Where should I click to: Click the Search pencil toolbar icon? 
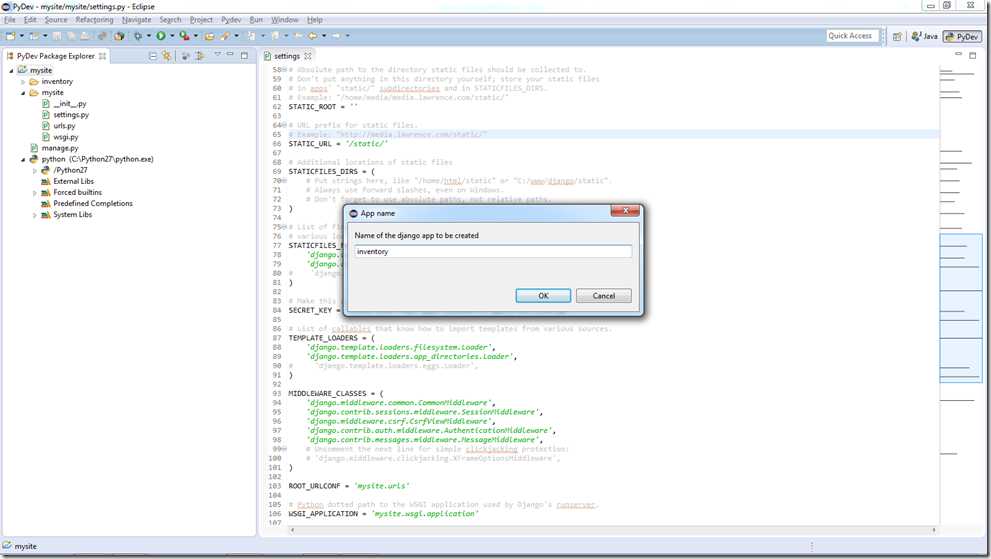(x=224, y=36)
